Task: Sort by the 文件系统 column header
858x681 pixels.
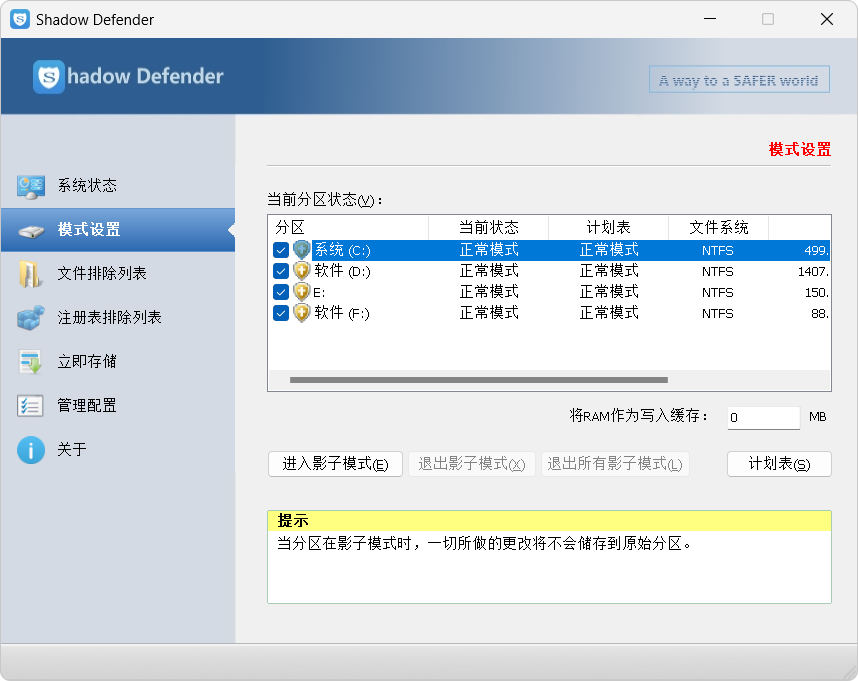Action: [718, 228]
